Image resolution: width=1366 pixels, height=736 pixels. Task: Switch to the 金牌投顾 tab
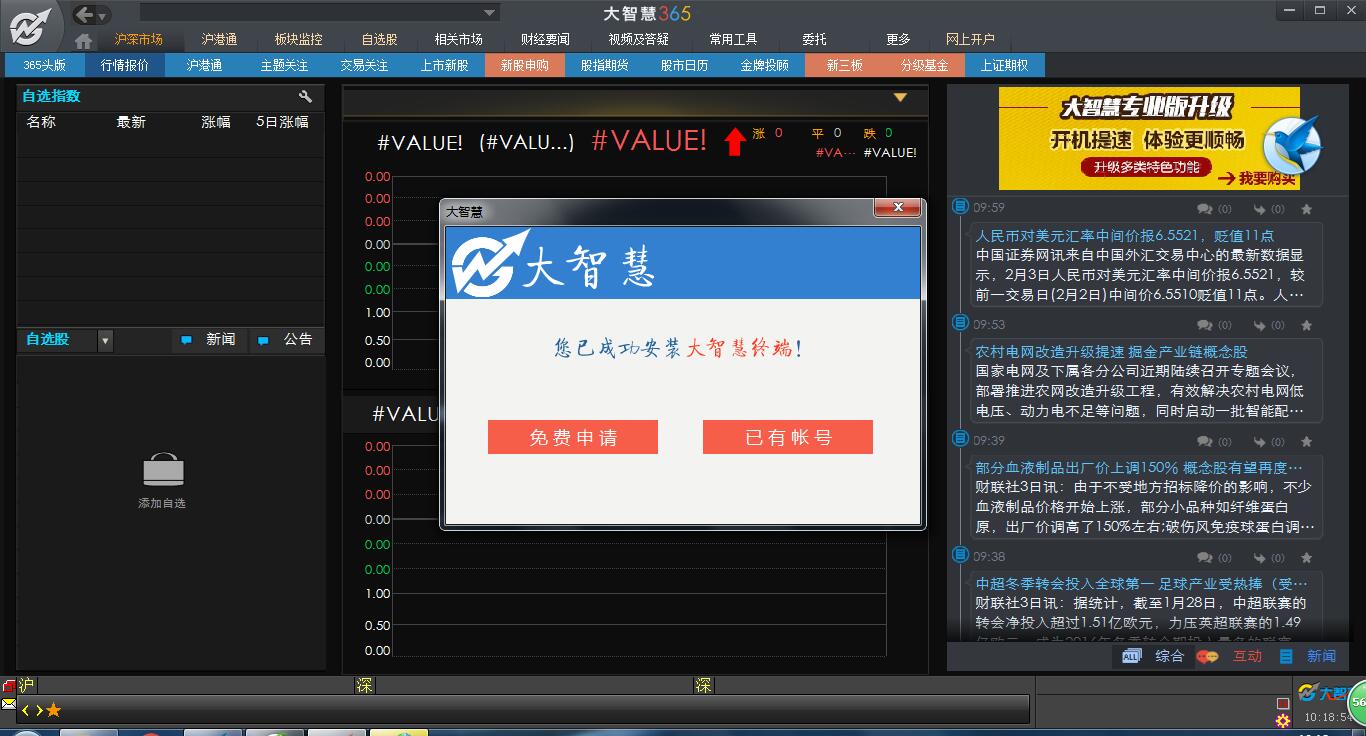(x=765, y=65)
